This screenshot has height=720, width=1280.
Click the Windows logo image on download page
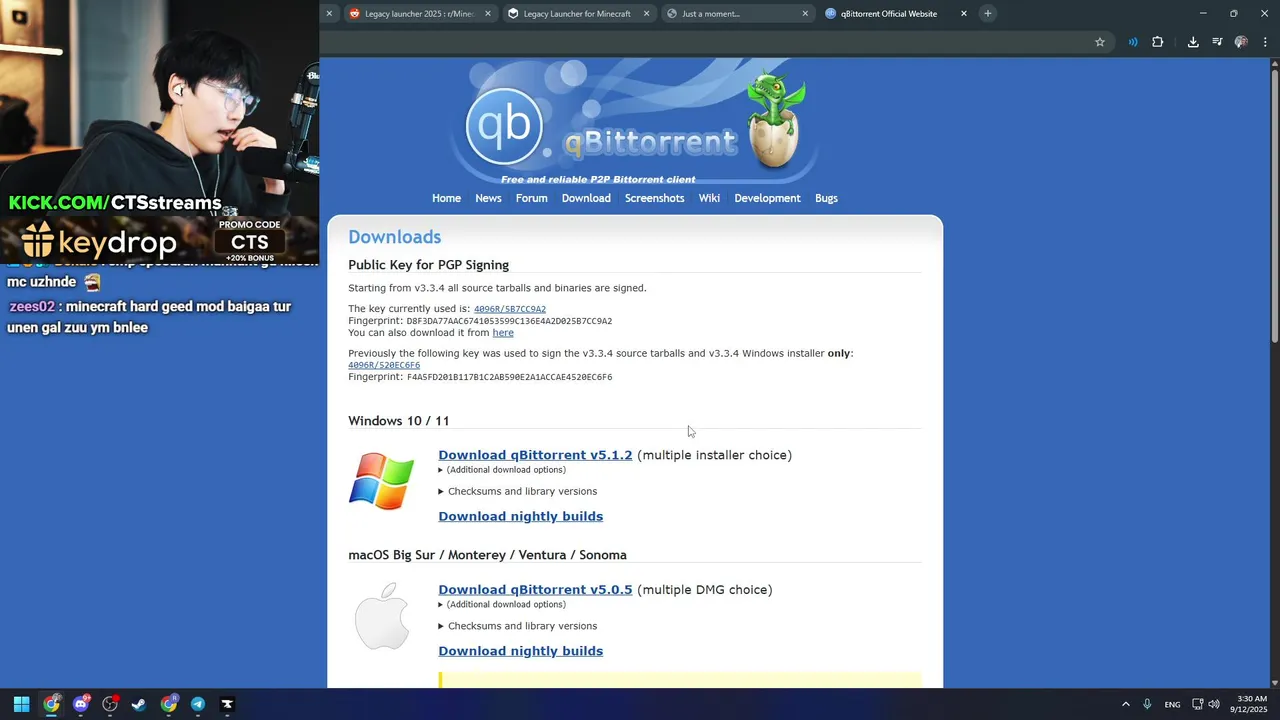pyautogui.click(x=381, y=482)
